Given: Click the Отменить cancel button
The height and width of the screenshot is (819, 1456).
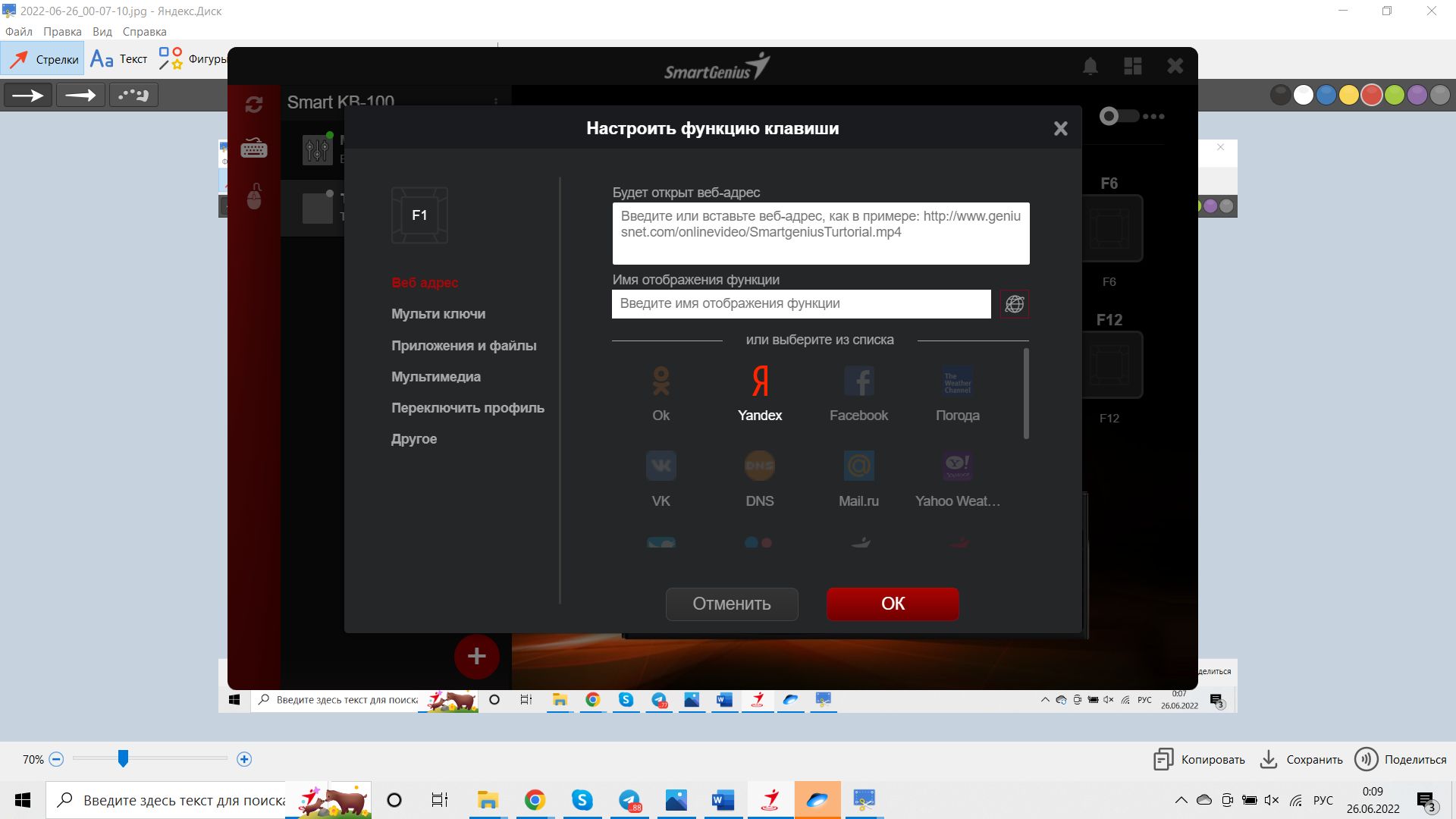Looking at the screenshot, I should point(732,604).
